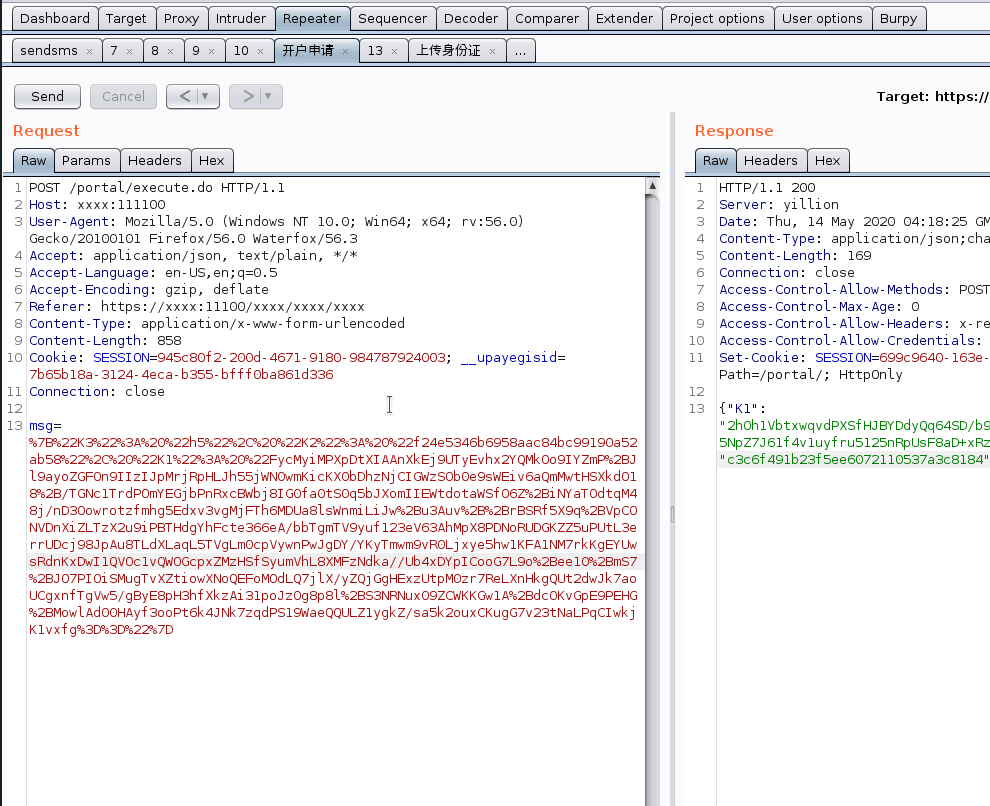Show the response Headers view

(x=771, y=160)
